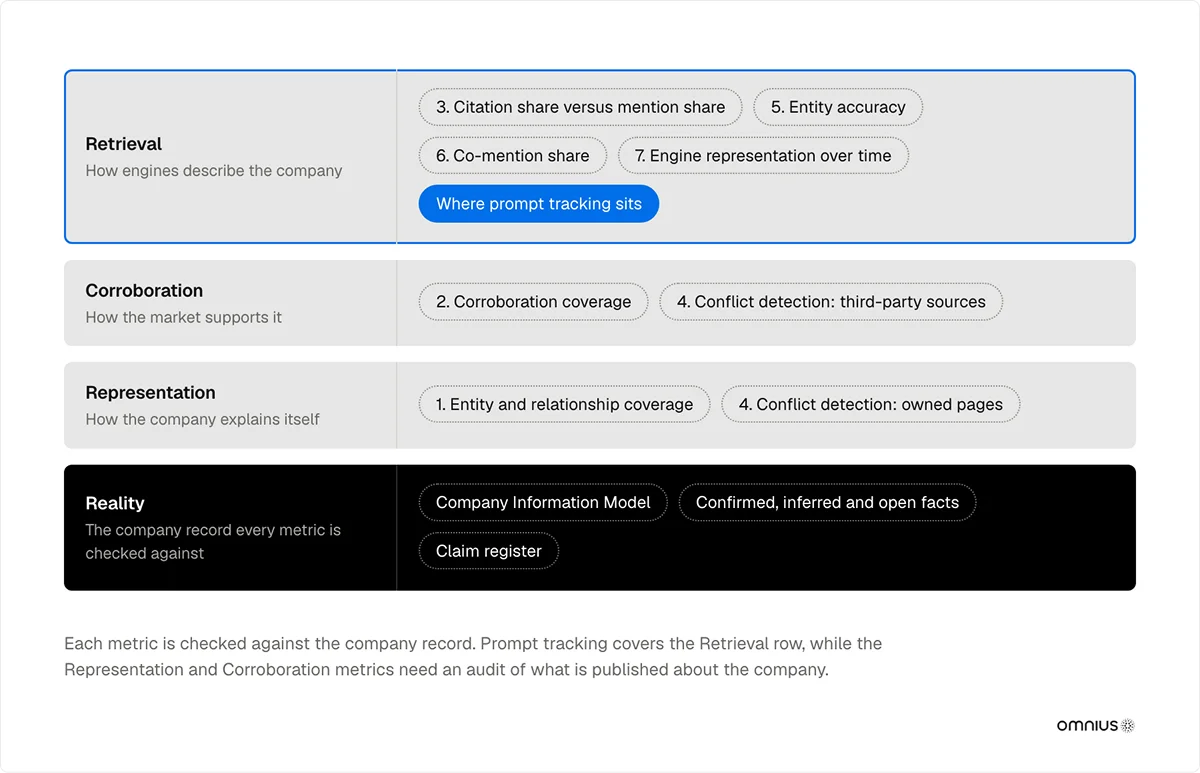Select 'Confirmed, inferred and open facts' chip

pyautogui.click(x=827, y=503)
